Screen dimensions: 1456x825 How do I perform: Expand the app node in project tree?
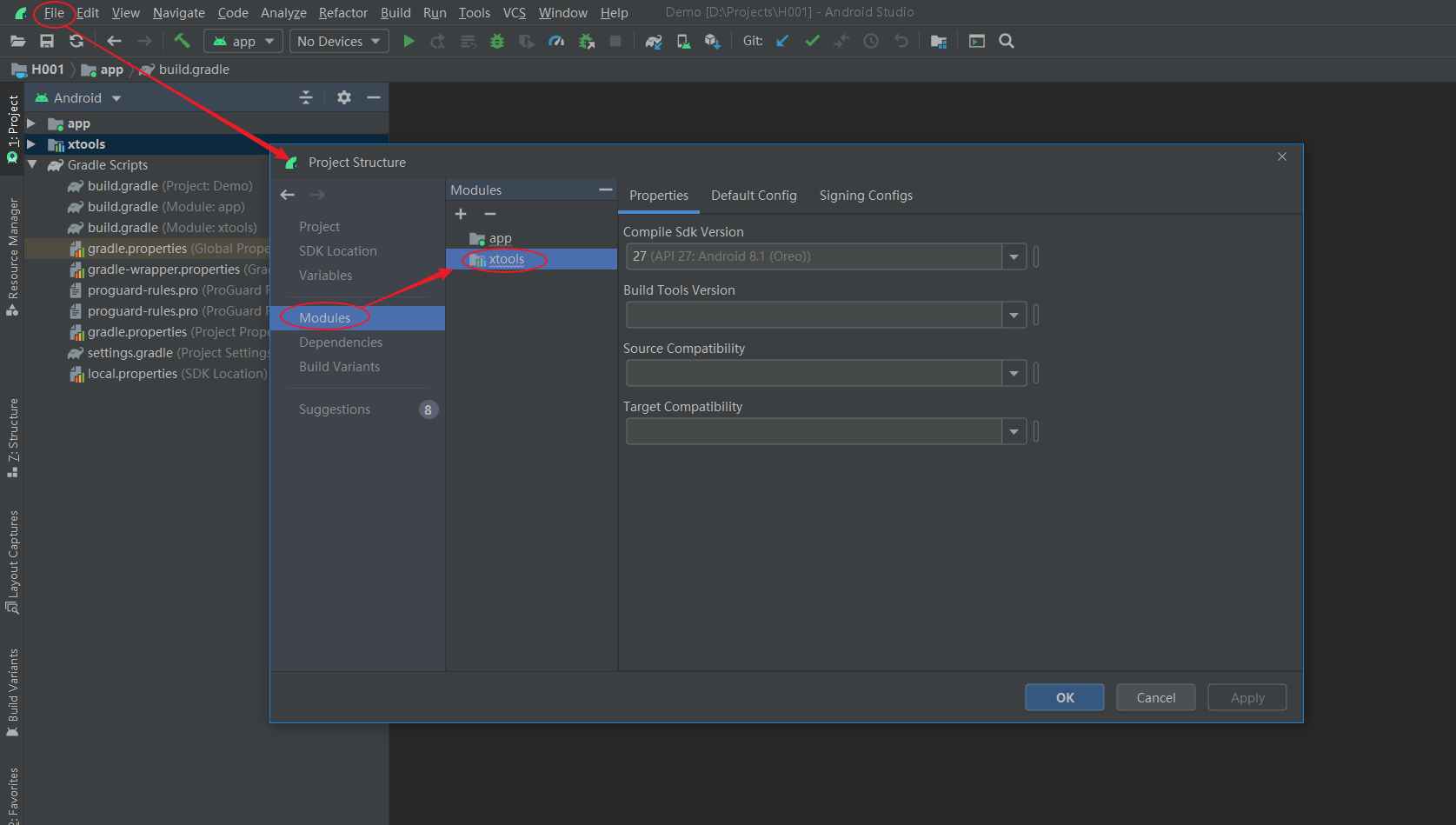pyautogui.click(x=31, y=123)
